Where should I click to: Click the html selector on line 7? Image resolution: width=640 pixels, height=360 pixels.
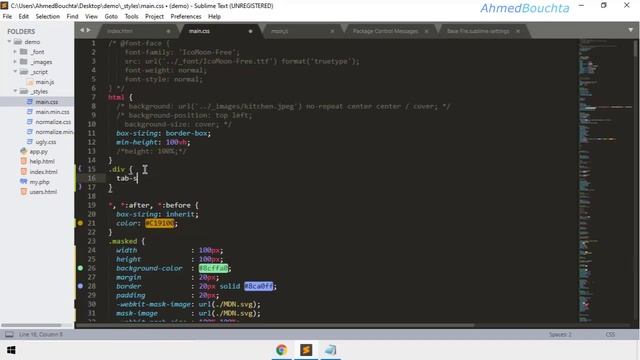[116, 97]
